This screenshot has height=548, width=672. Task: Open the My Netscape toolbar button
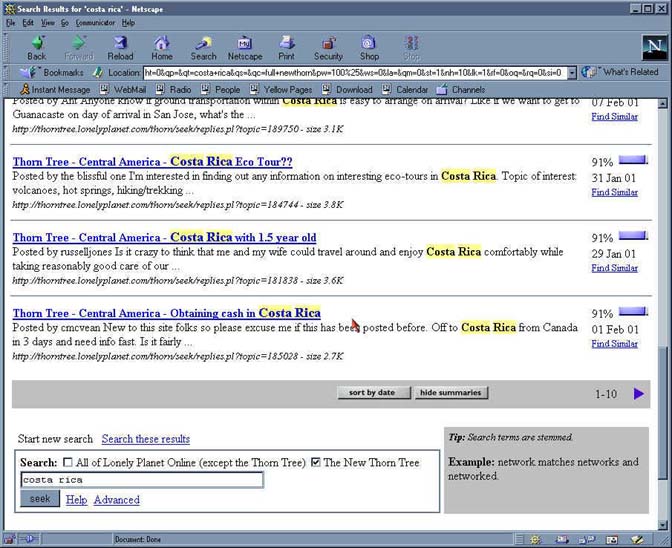click(x=245, y=48)
